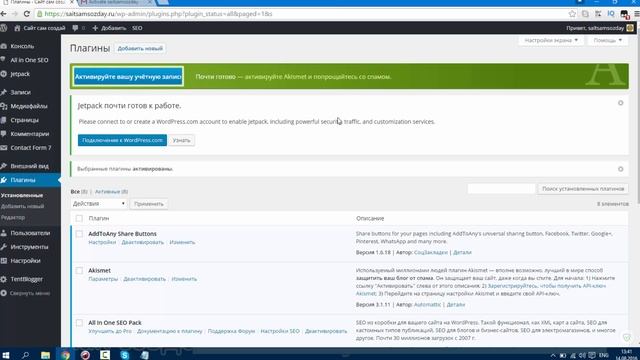Open Skype from taskbar
Image resolution: width=640 pixels, height=360 pixels.
[124, 355]
